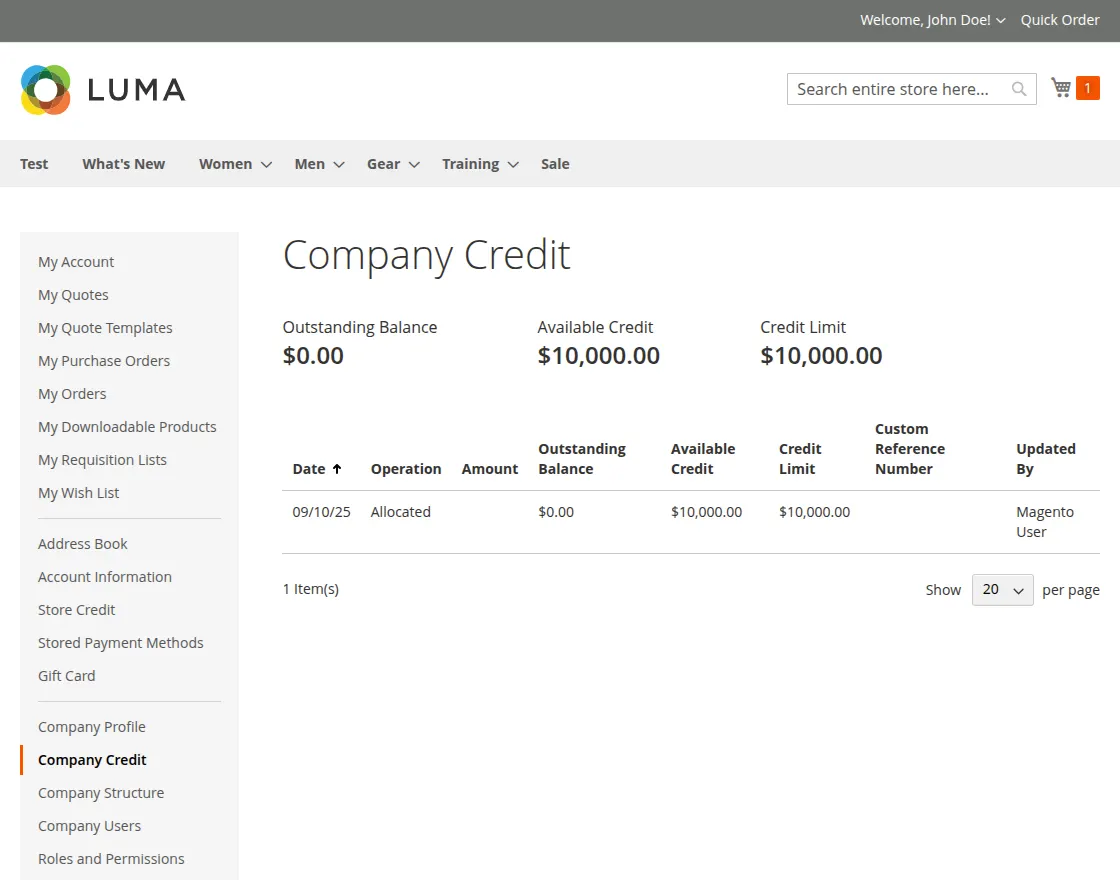The width and height of the screenshot is (1120, 880).
Task: Click the Credit Limit column header
Action: coord(800,459)
